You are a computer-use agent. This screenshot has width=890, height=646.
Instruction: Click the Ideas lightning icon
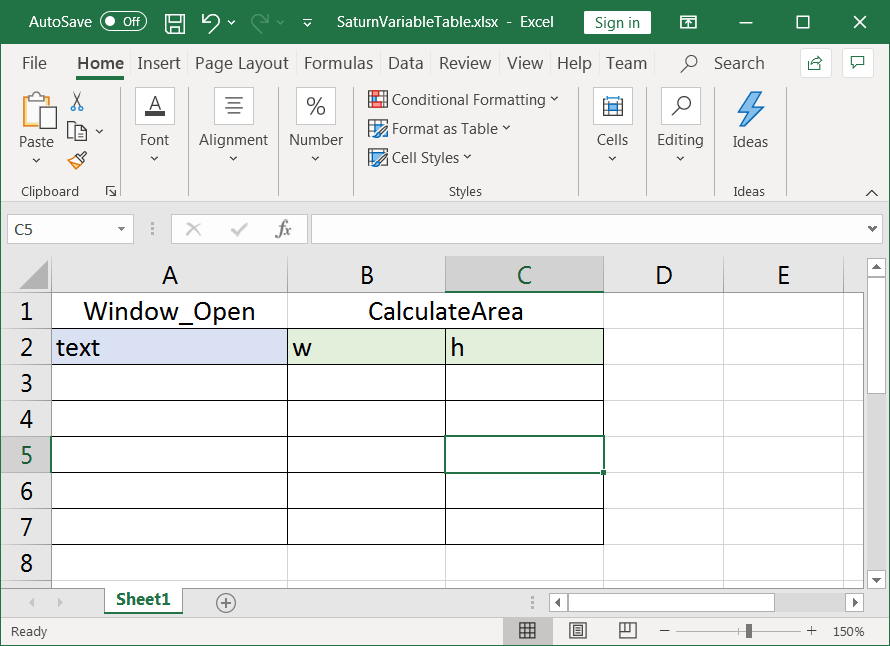pyautogui.click(x=750, y=109)
